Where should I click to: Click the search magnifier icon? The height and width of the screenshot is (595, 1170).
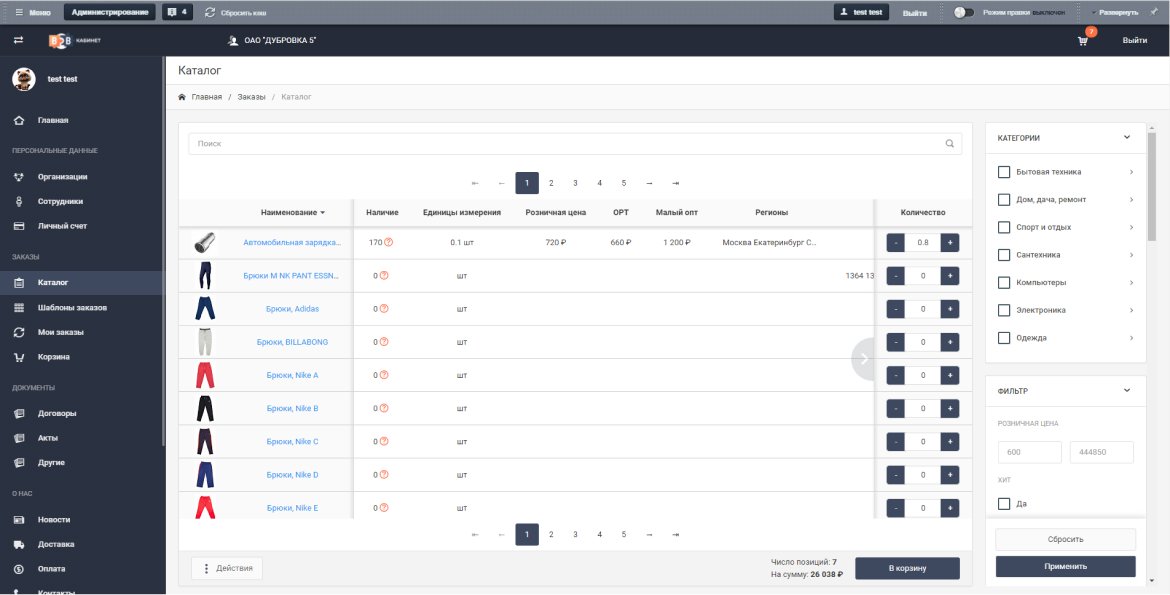click(x=950, y=143)
